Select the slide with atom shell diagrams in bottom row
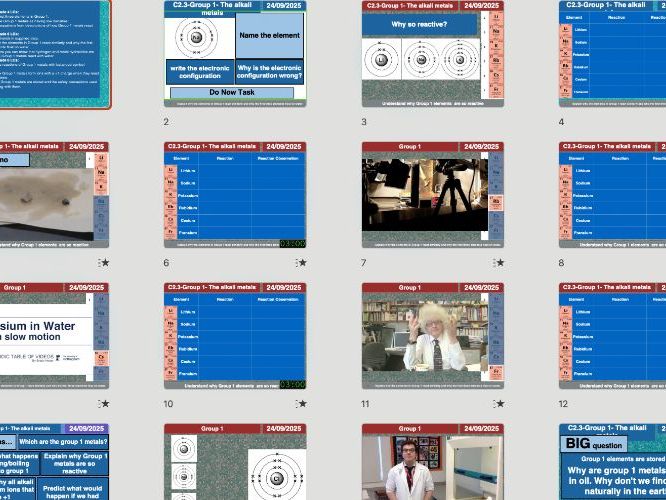 pos(235,462)
